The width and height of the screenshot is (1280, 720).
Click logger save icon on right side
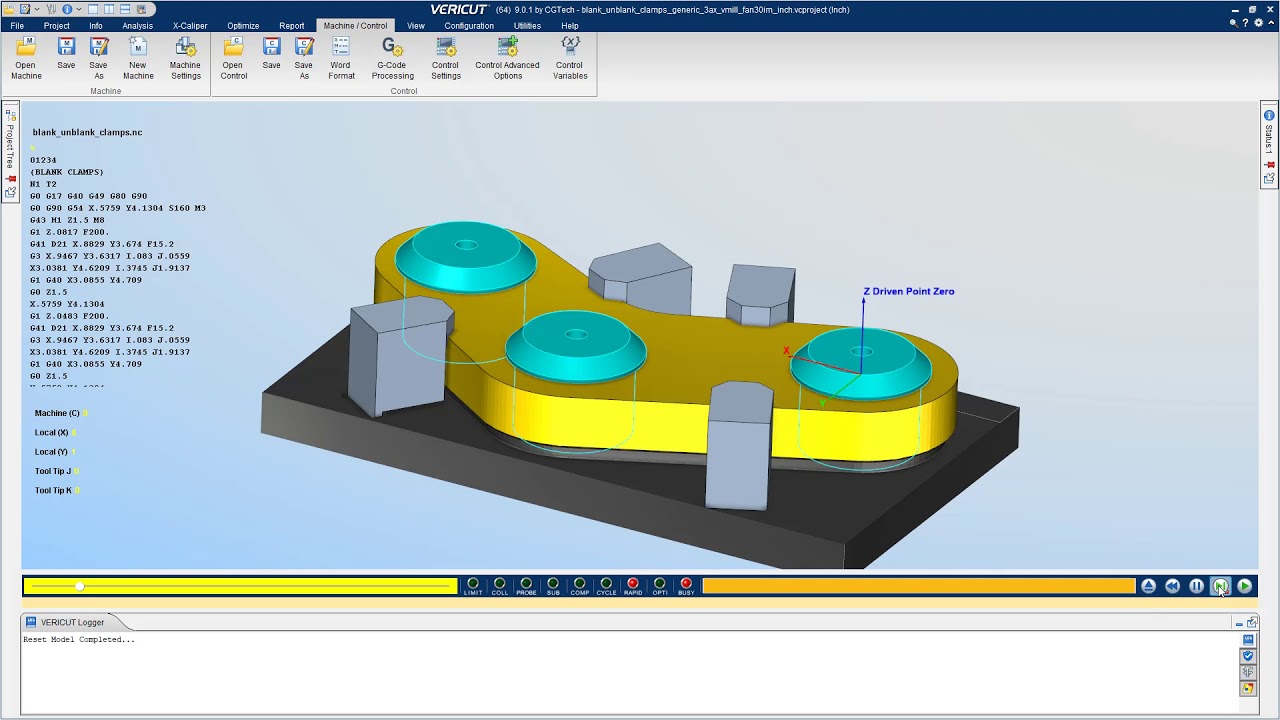pyautogui.click(x=1248, y=640)
